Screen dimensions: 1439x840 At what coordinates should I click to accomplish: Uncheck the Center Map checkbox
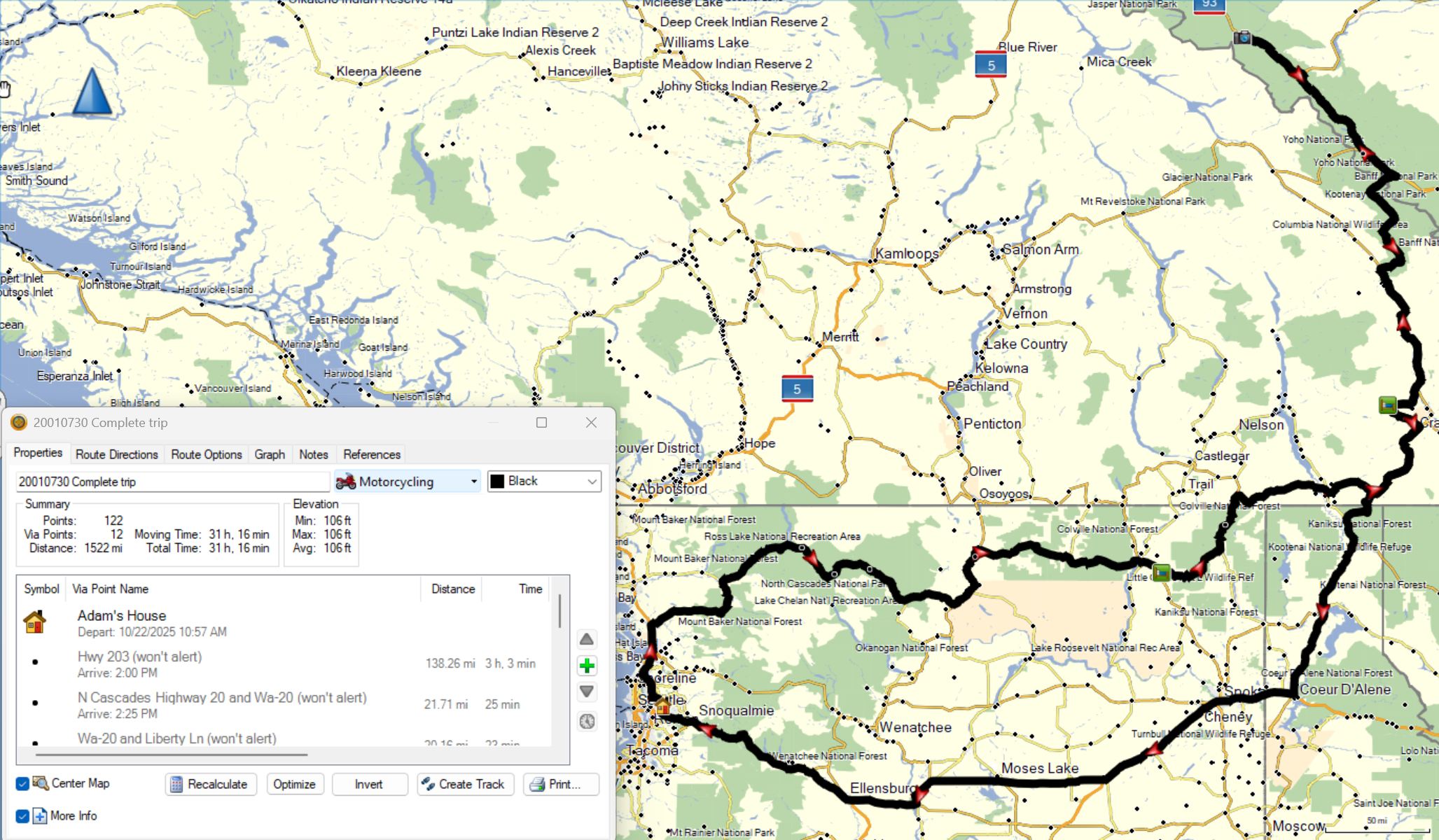click(x=22, y=783)
